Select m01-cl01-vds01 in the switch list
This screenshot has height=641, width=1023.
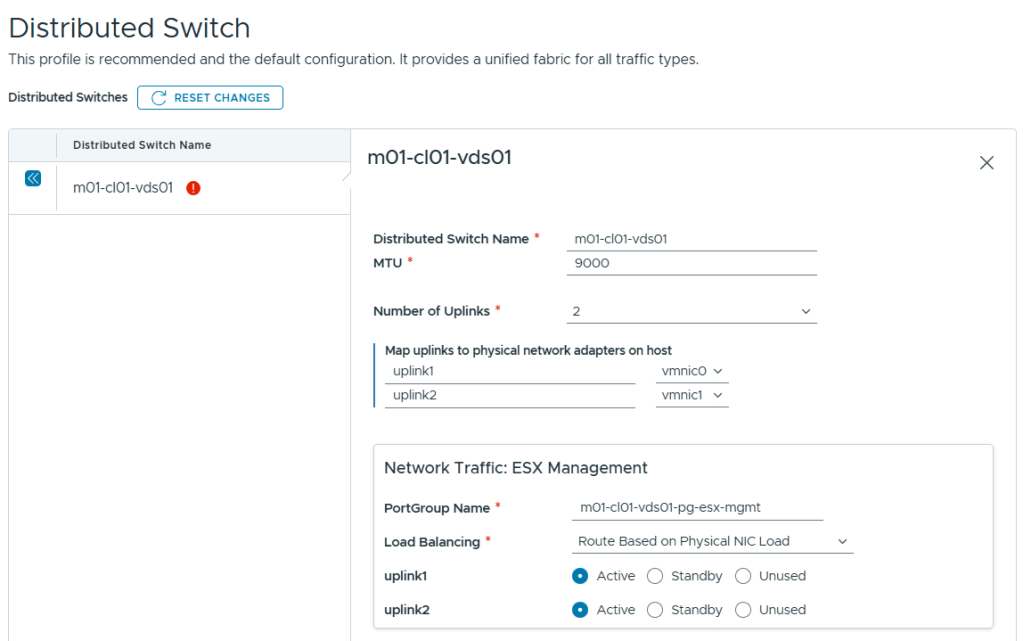(123, 188)
